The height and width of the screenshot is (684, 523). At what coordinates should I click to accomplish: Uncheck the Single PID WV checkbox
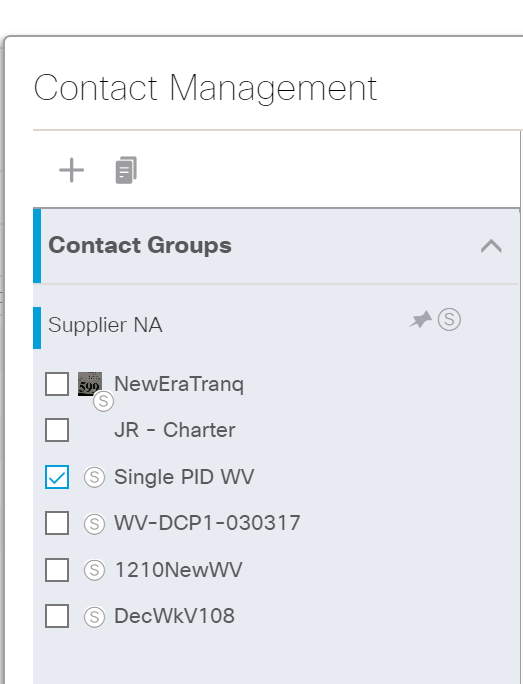click(x=57, y=477)
